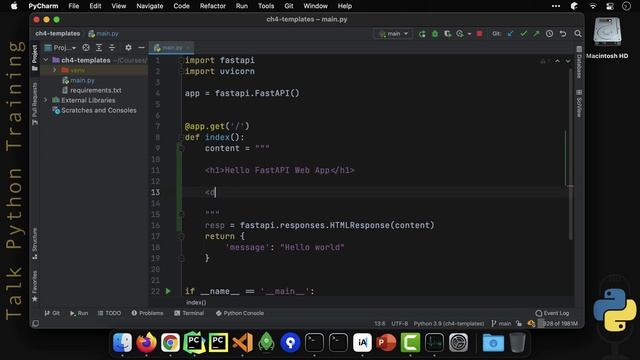Open Event Log in status bar
The width and height of the screenshot is (640, 360).
point(552,313)
